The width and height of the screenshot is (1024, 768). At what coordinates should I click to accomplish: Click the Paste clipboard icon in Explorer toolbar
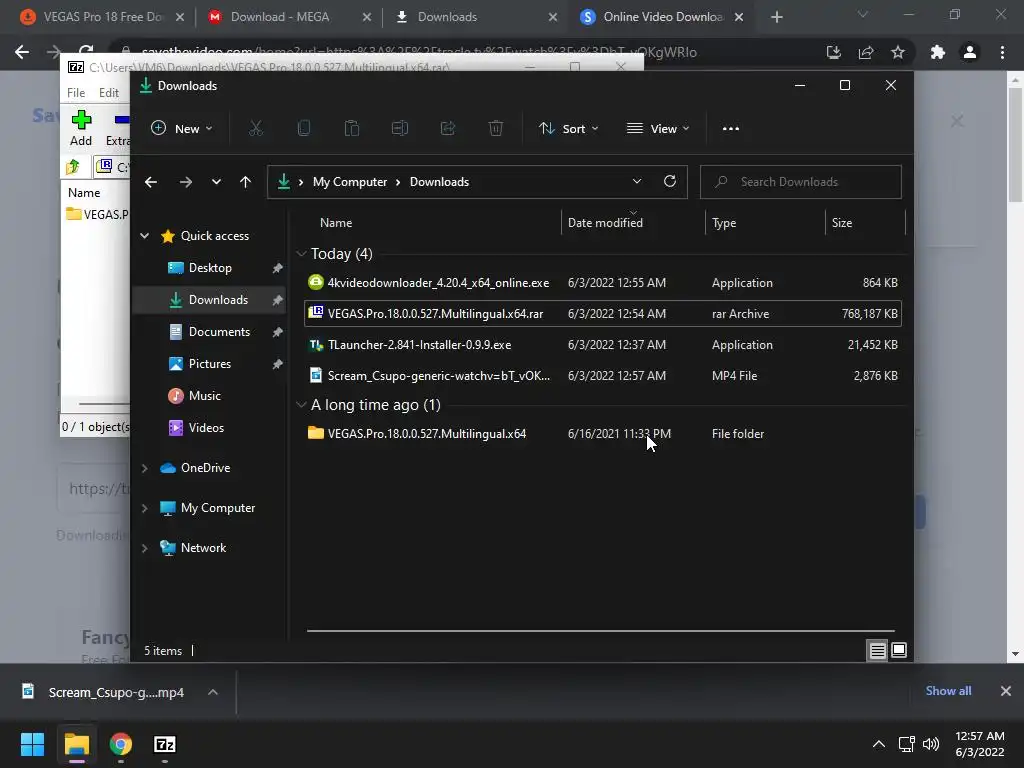(351, 129)
